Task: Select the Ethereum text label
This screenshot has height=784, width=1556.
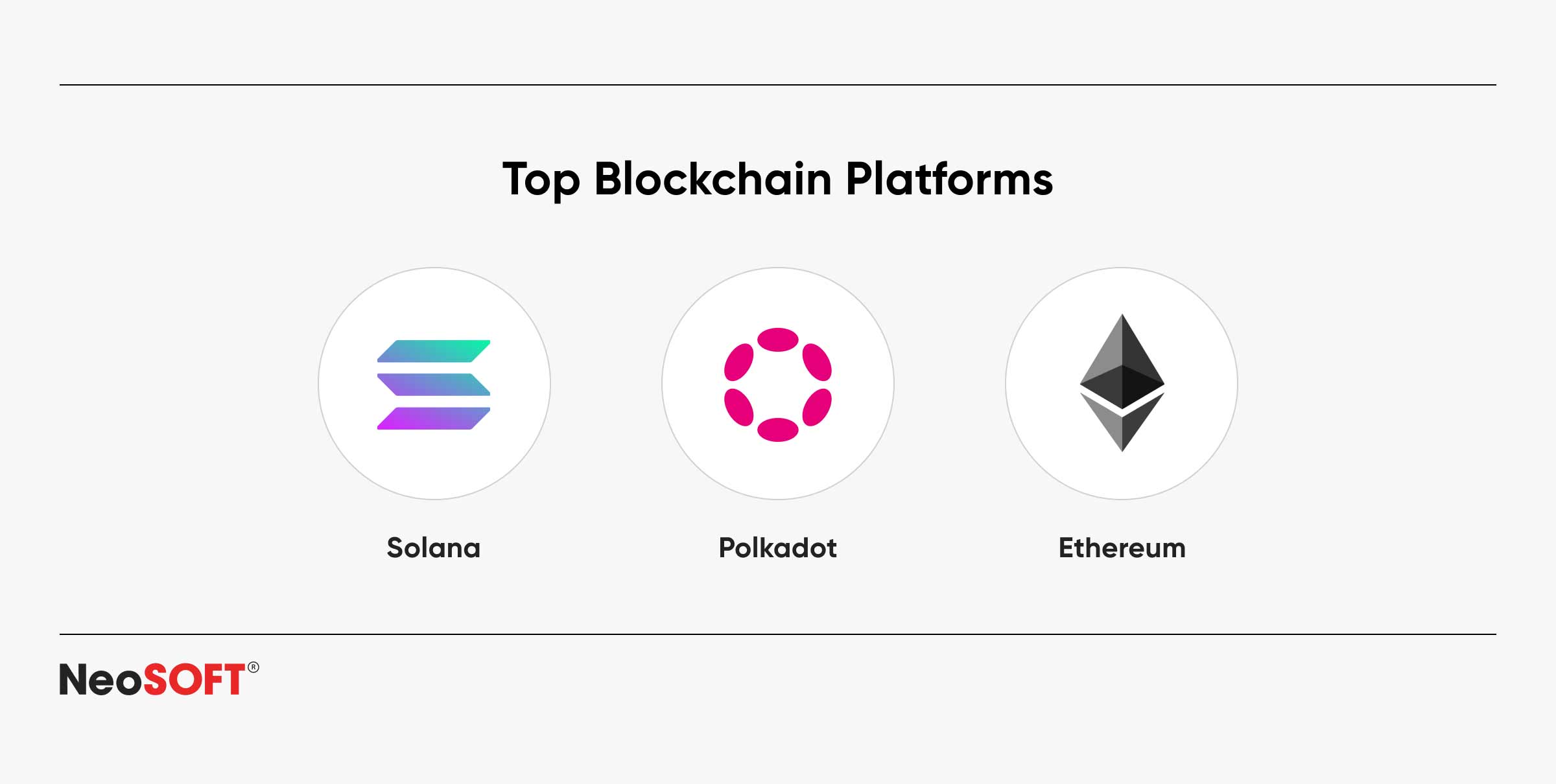Action: 1122,548
